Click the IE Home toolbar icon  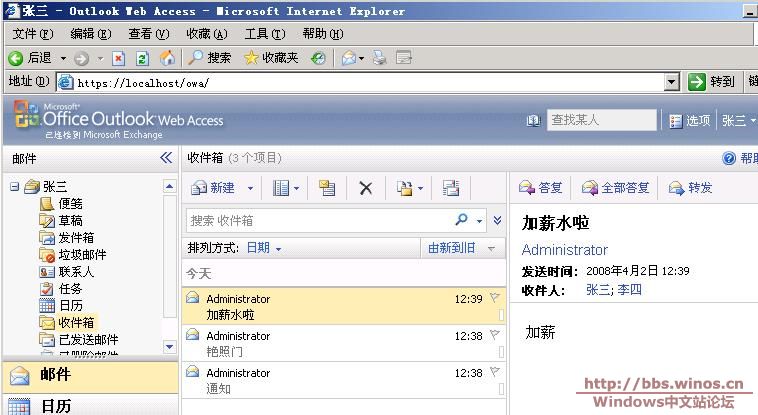tap(167, 58)
